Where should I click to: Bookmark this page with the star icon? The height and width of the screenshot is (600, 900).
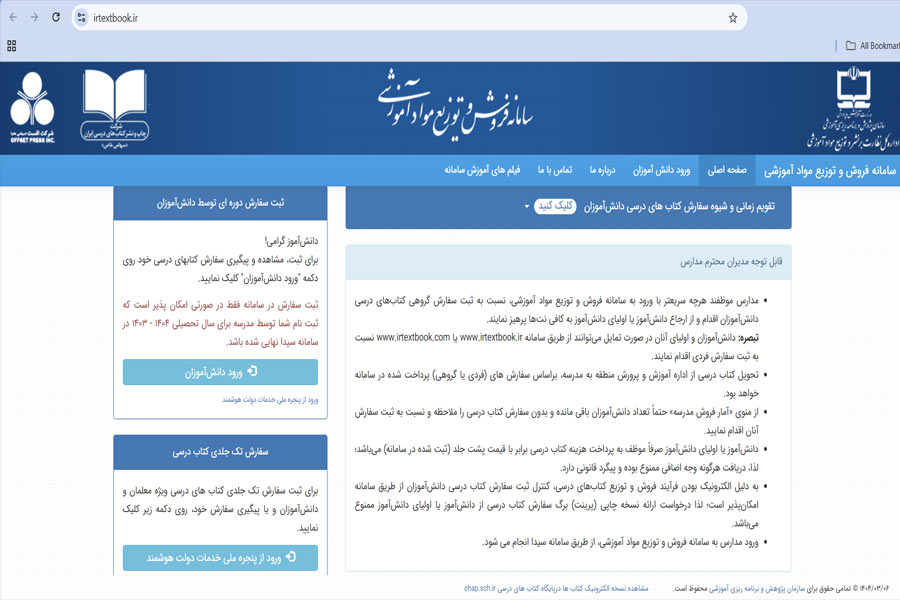[x=733, y=18]
